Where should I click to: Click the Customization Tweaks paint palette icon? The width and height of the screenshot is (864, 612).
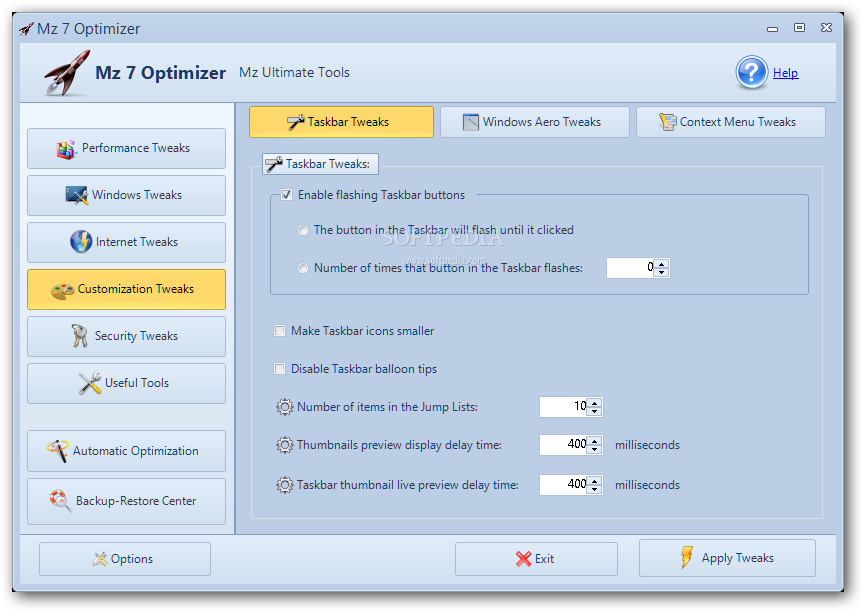pyautogui.click(x=62, y=290)
